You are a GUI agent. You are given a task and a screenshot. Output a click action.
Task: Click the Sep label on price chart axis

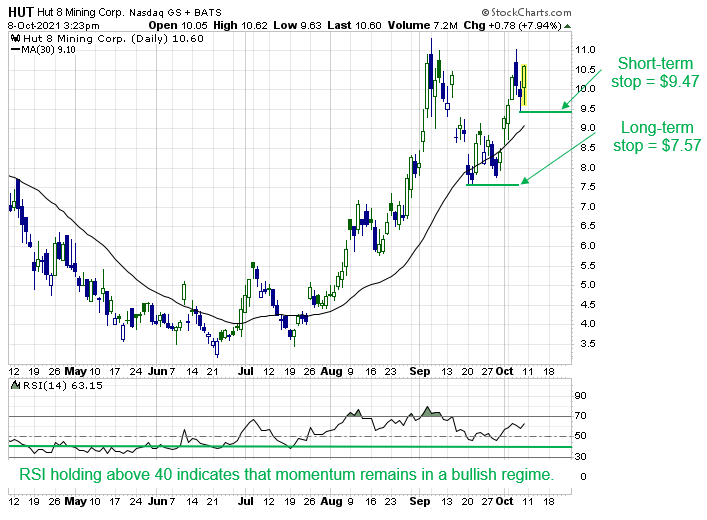[x=419, y=372]
